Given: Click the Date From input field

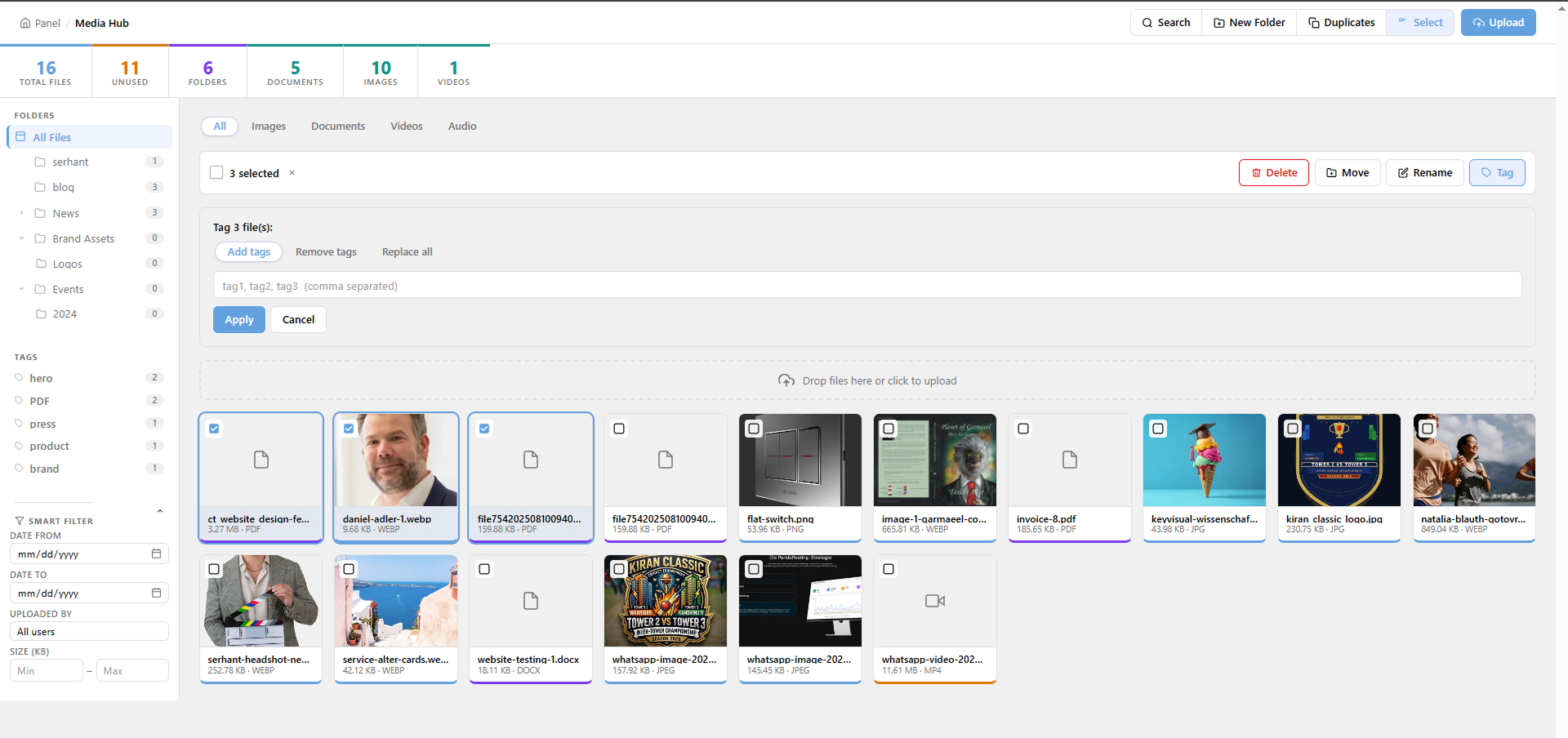Looking at the screenshot, I should [x=89, y=553].
